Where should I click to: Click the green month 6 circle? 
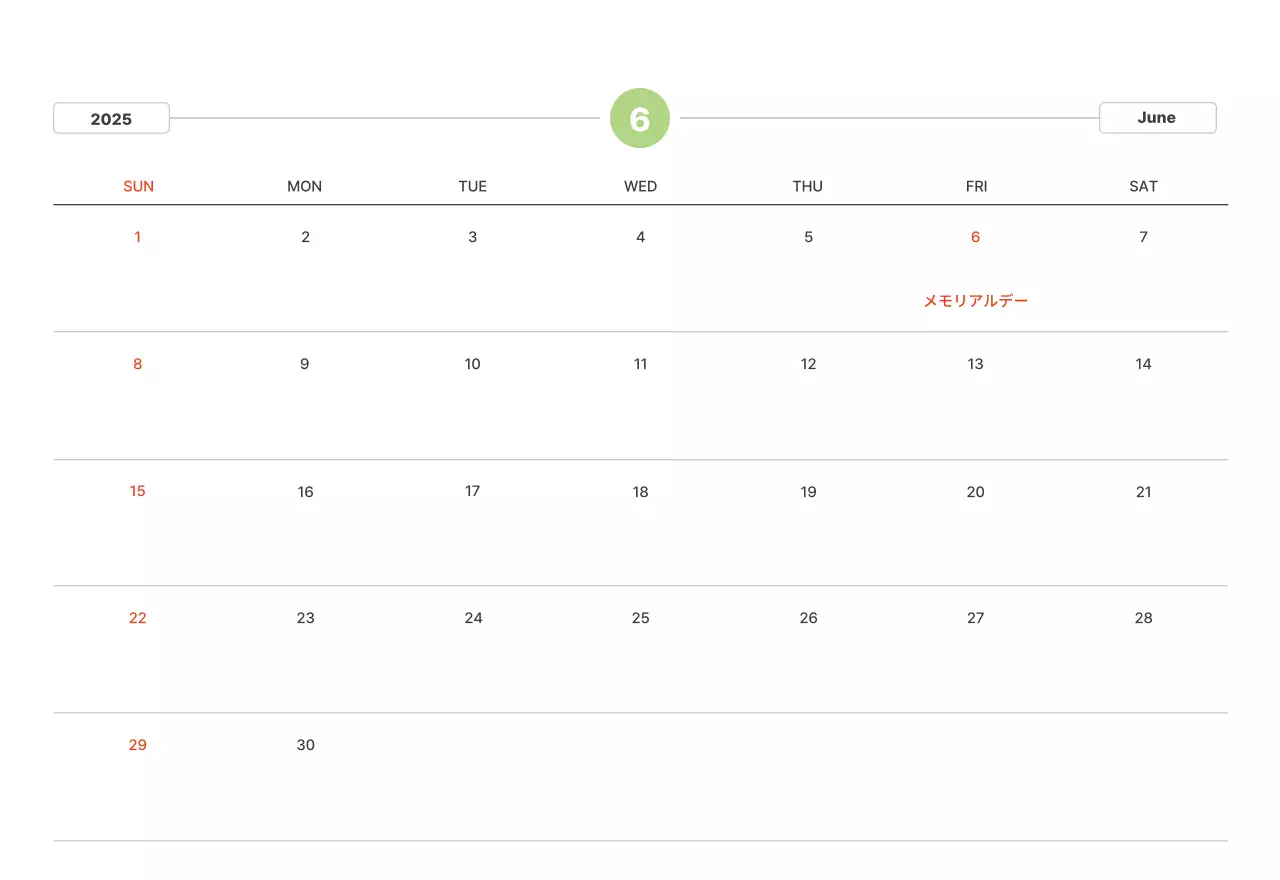[639, 118]
